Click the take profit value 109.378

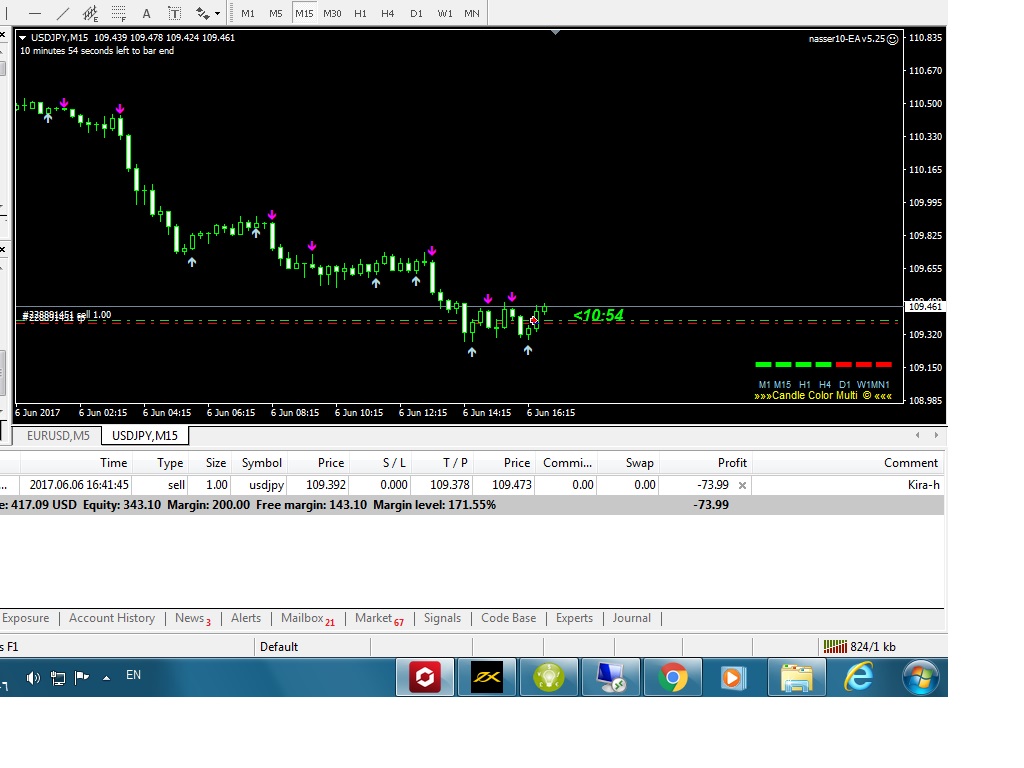click(449, 485)
